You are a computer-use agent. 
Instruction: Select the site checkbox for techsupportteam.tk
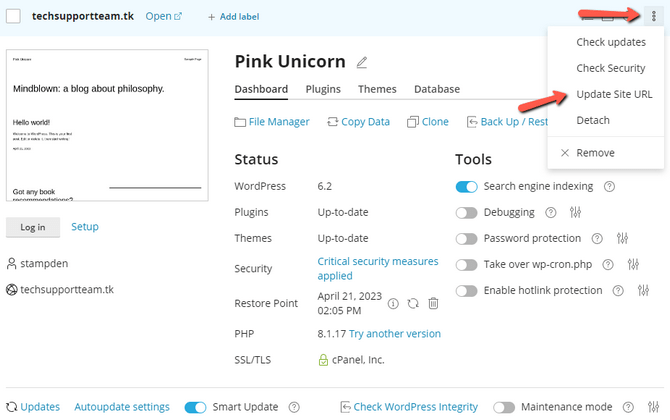(14, 16)
